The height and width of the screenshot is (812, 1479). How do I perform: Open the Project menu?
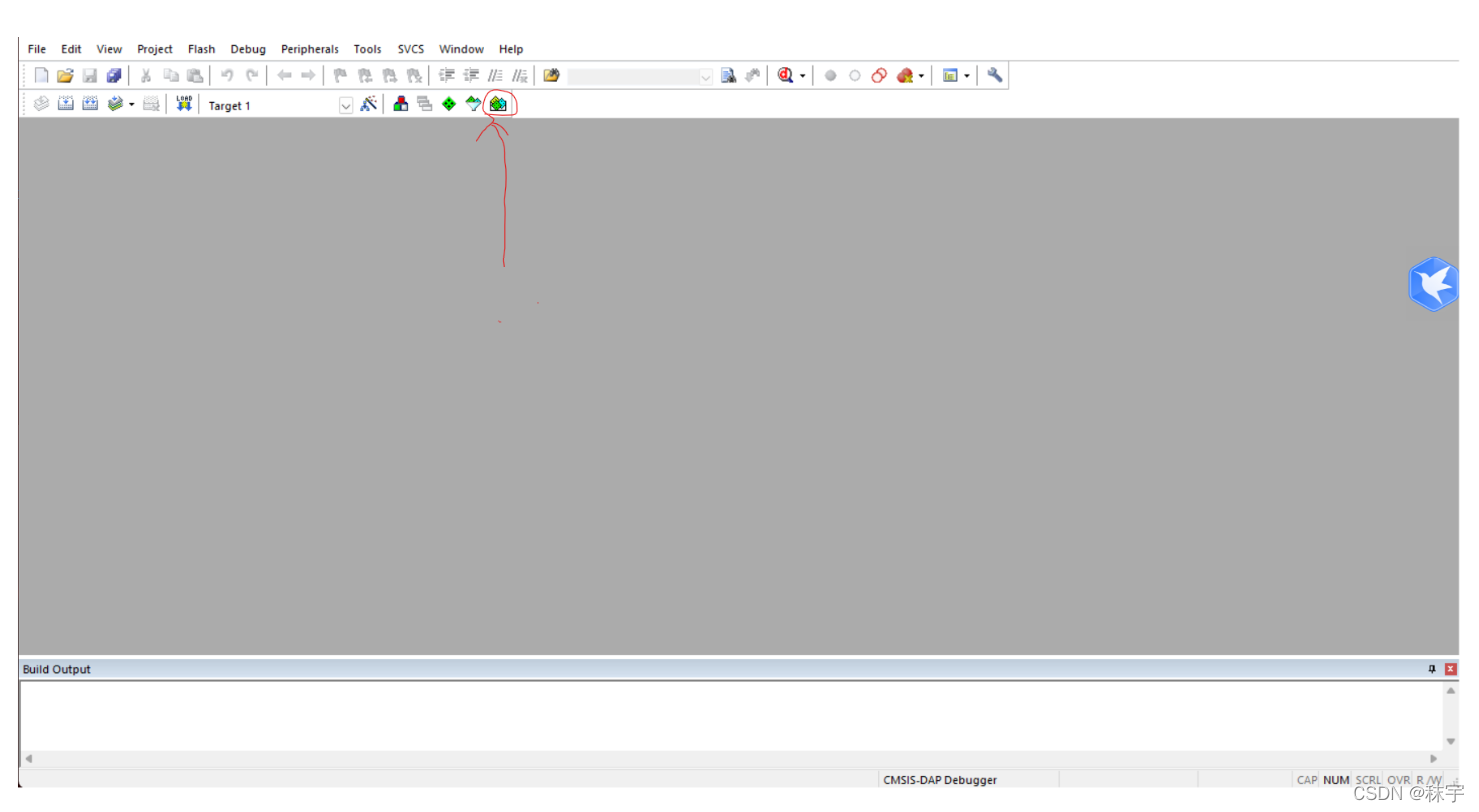(155, 49)
